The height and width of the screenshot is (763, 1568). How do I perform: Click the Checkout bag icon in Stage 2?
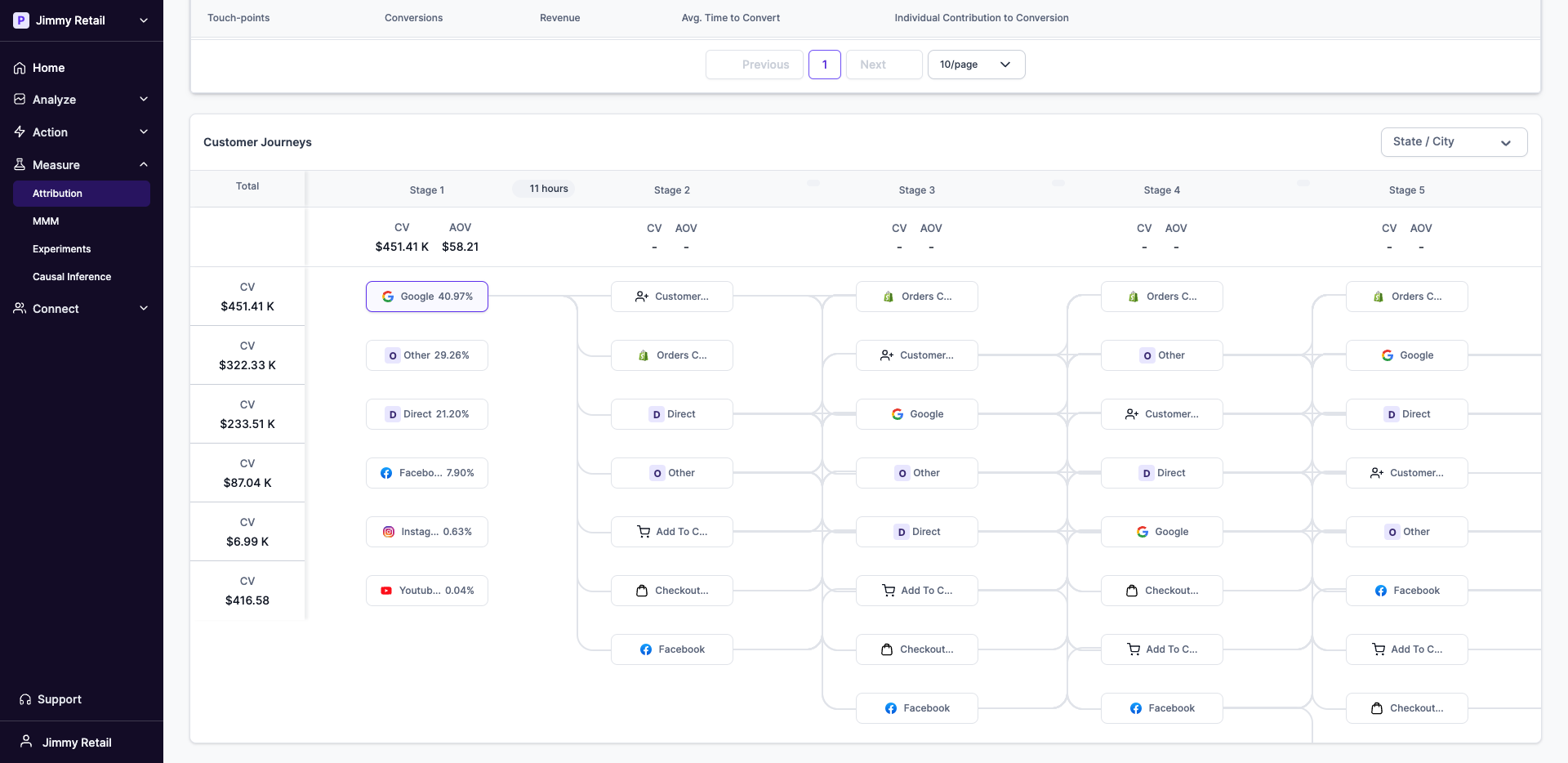click(x=643, y=590)
